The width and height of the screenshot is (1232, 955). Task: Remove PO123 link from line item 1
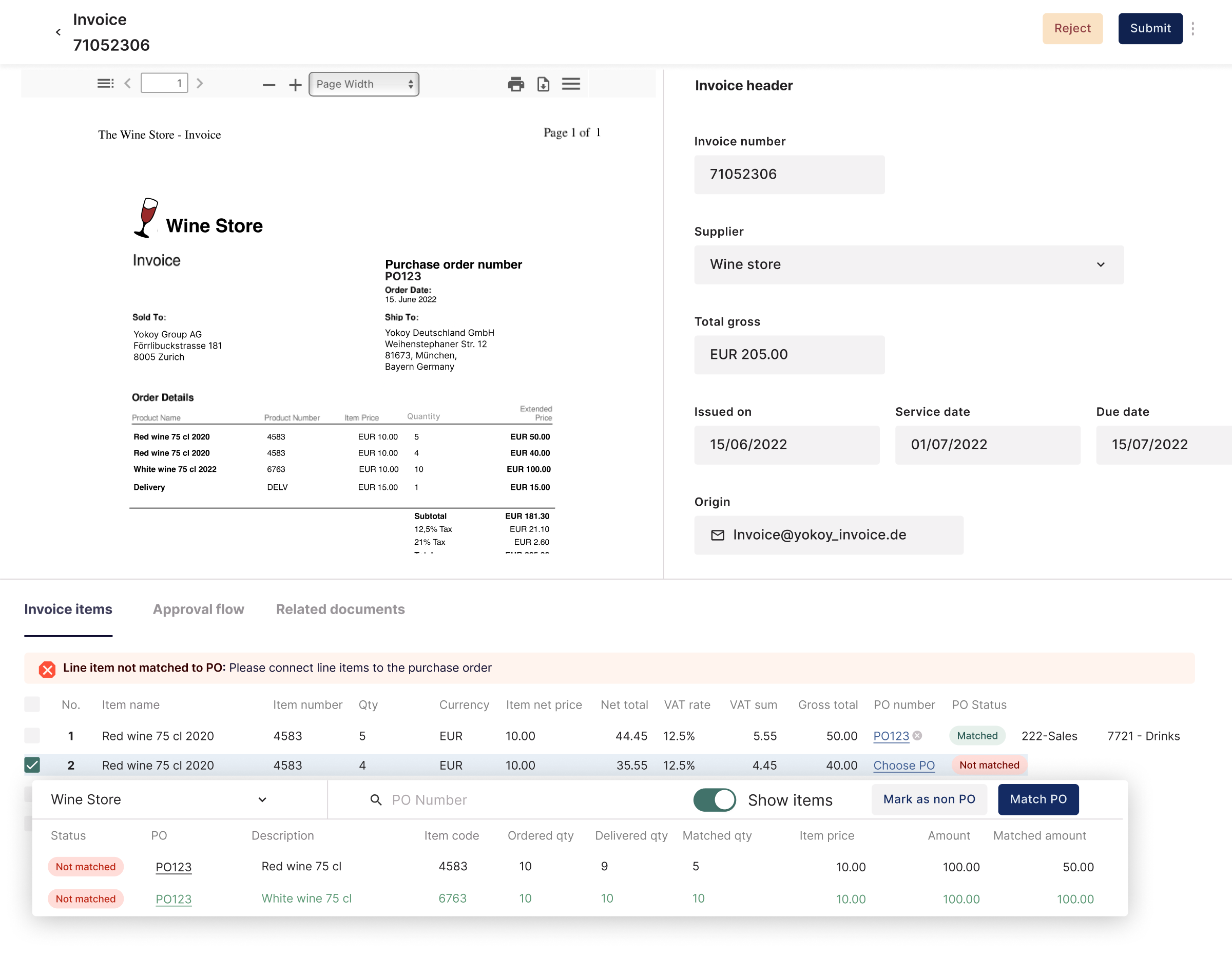[918, 736]
